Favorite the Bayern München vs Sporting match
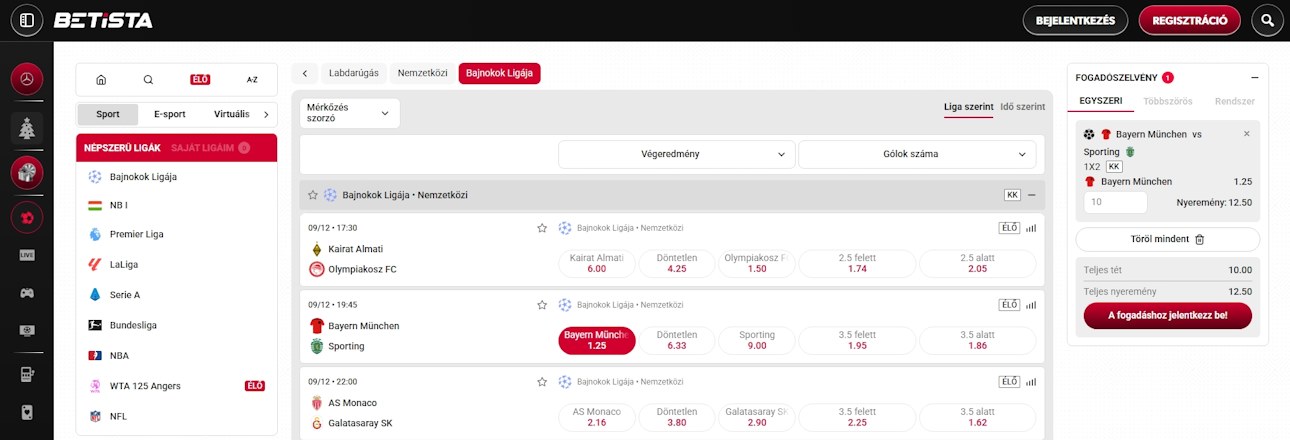 542,305
